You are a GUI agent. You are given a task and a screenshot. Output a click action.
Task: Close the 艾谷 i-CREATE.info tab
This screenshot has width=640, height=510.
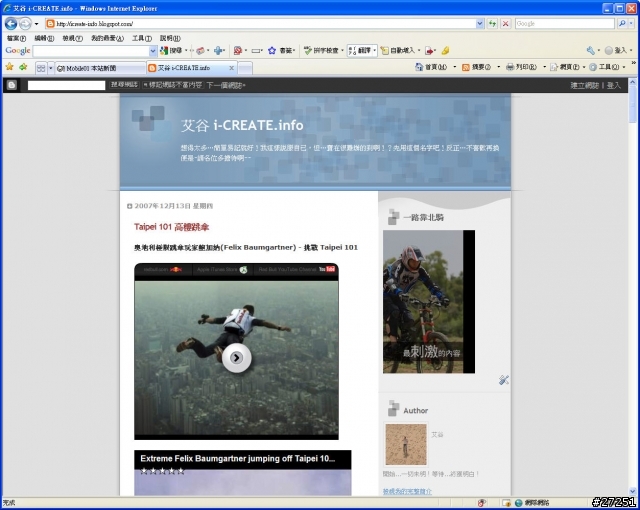coord(231,68)
